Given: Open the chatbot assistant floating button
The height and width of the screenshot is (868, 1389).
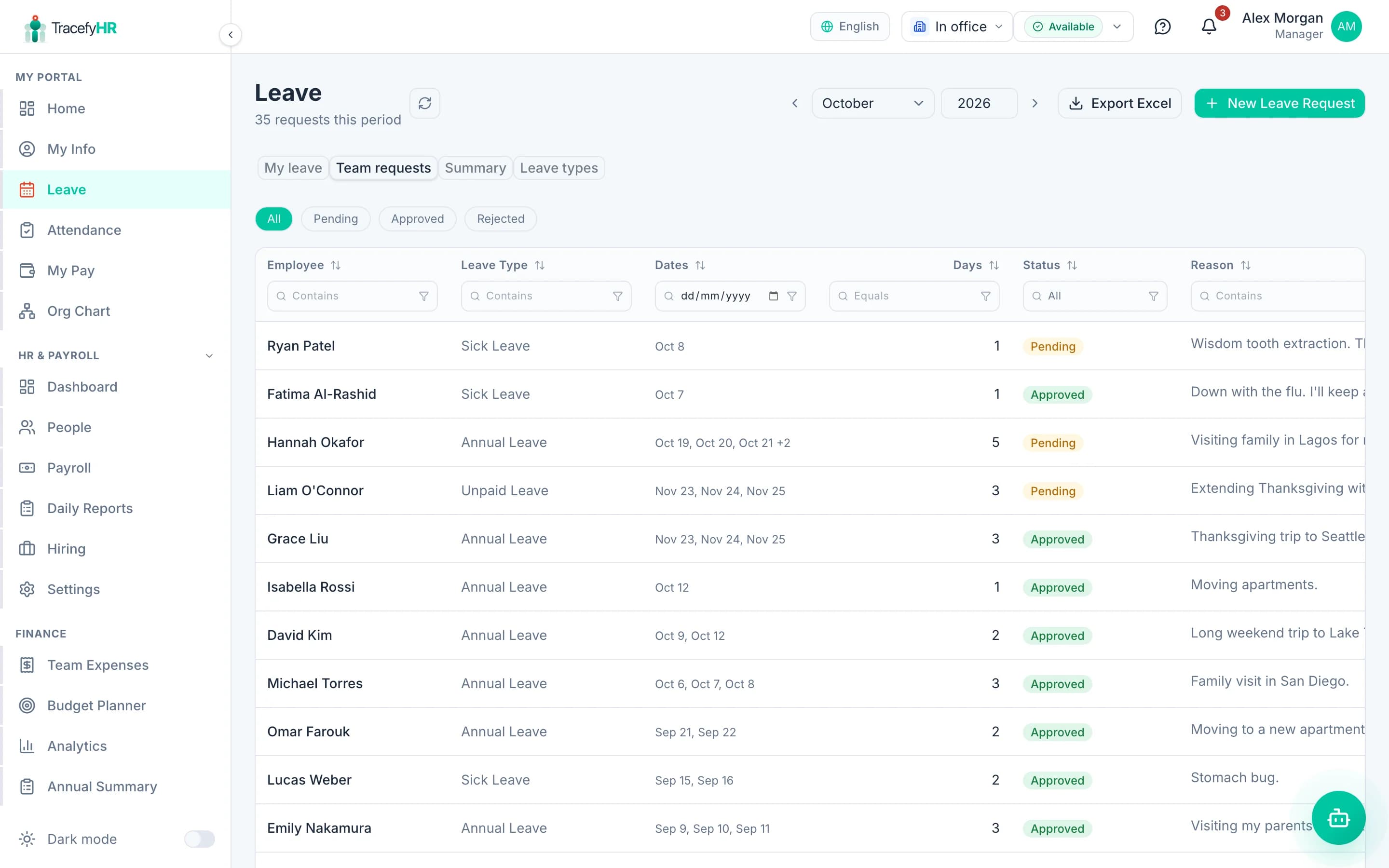Looking at the screenshot, I should click(x=1338, y=817).
